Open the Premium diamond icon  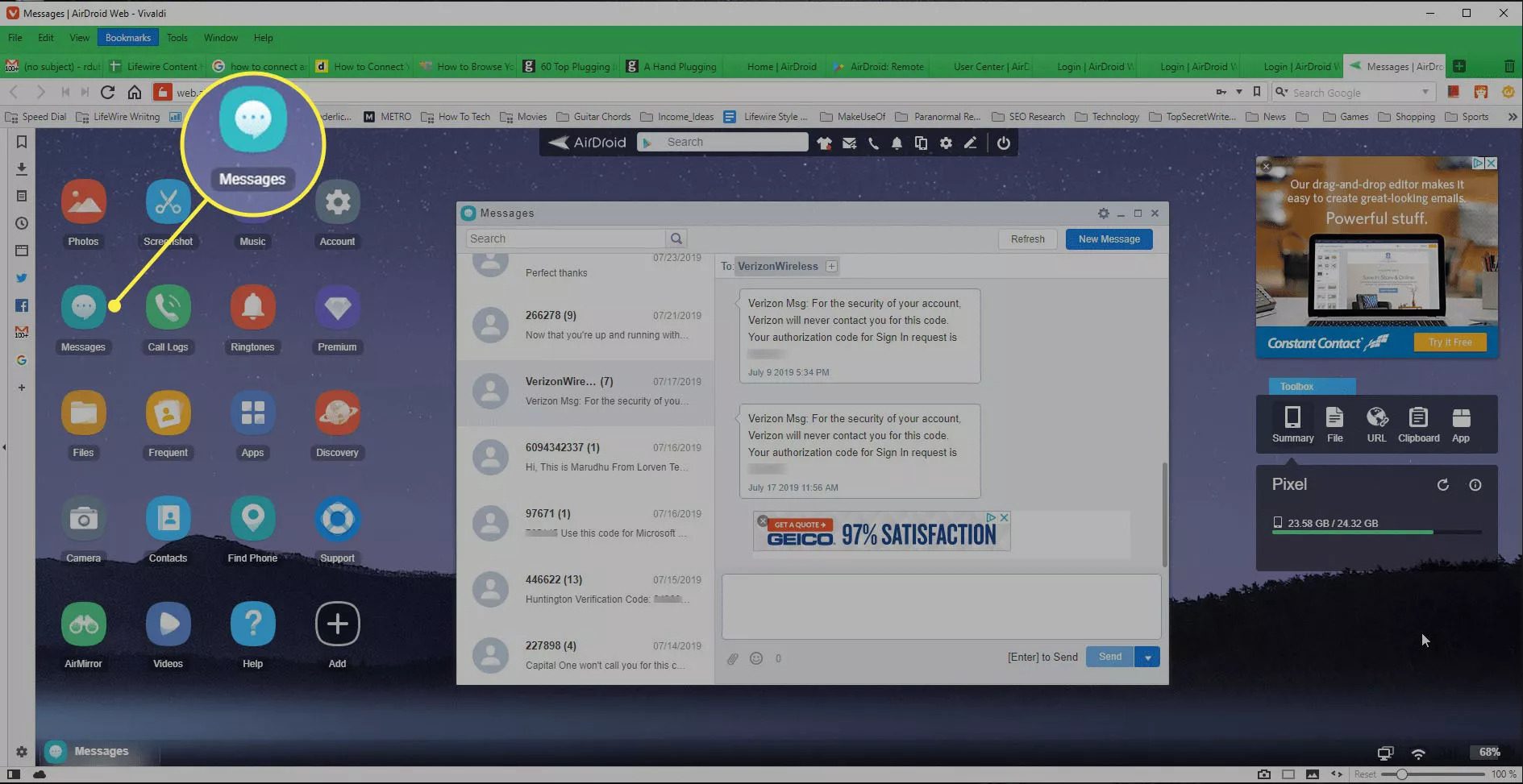pyautogui.click(x=337, y=308)
